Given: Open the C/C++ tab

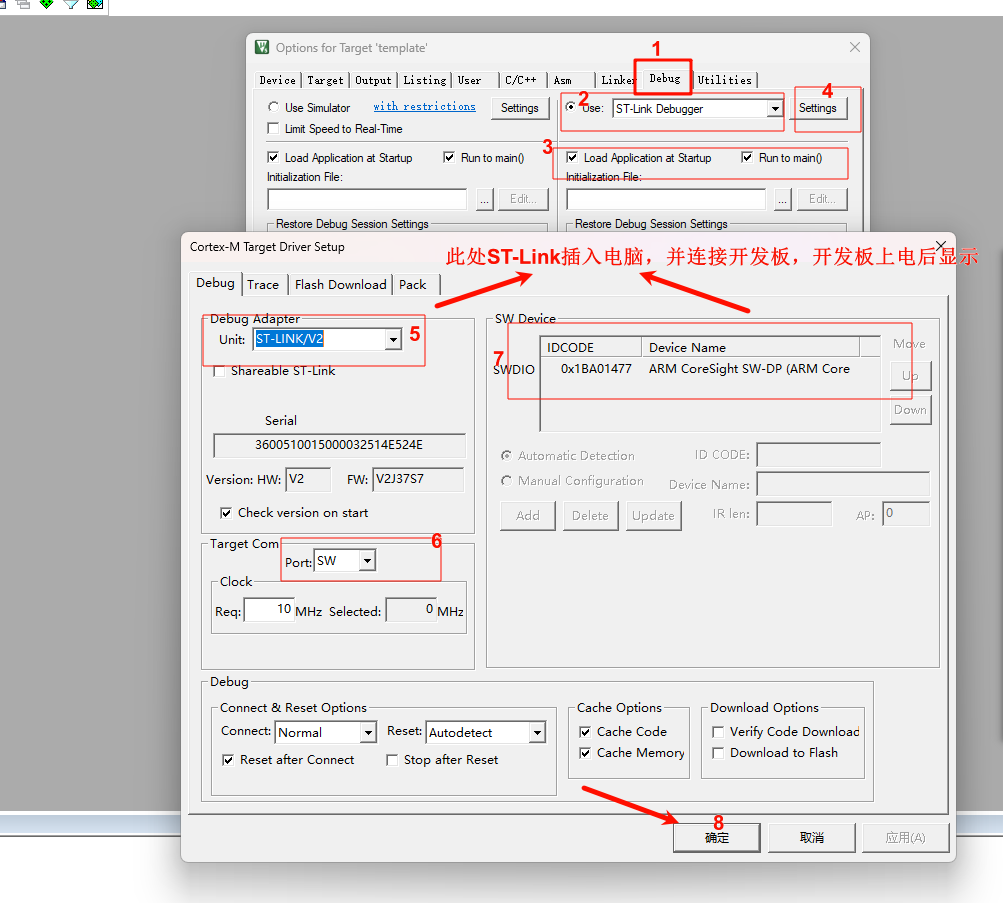Looking at the screenshot, I should pyautogui.click(x=521, y=80).
